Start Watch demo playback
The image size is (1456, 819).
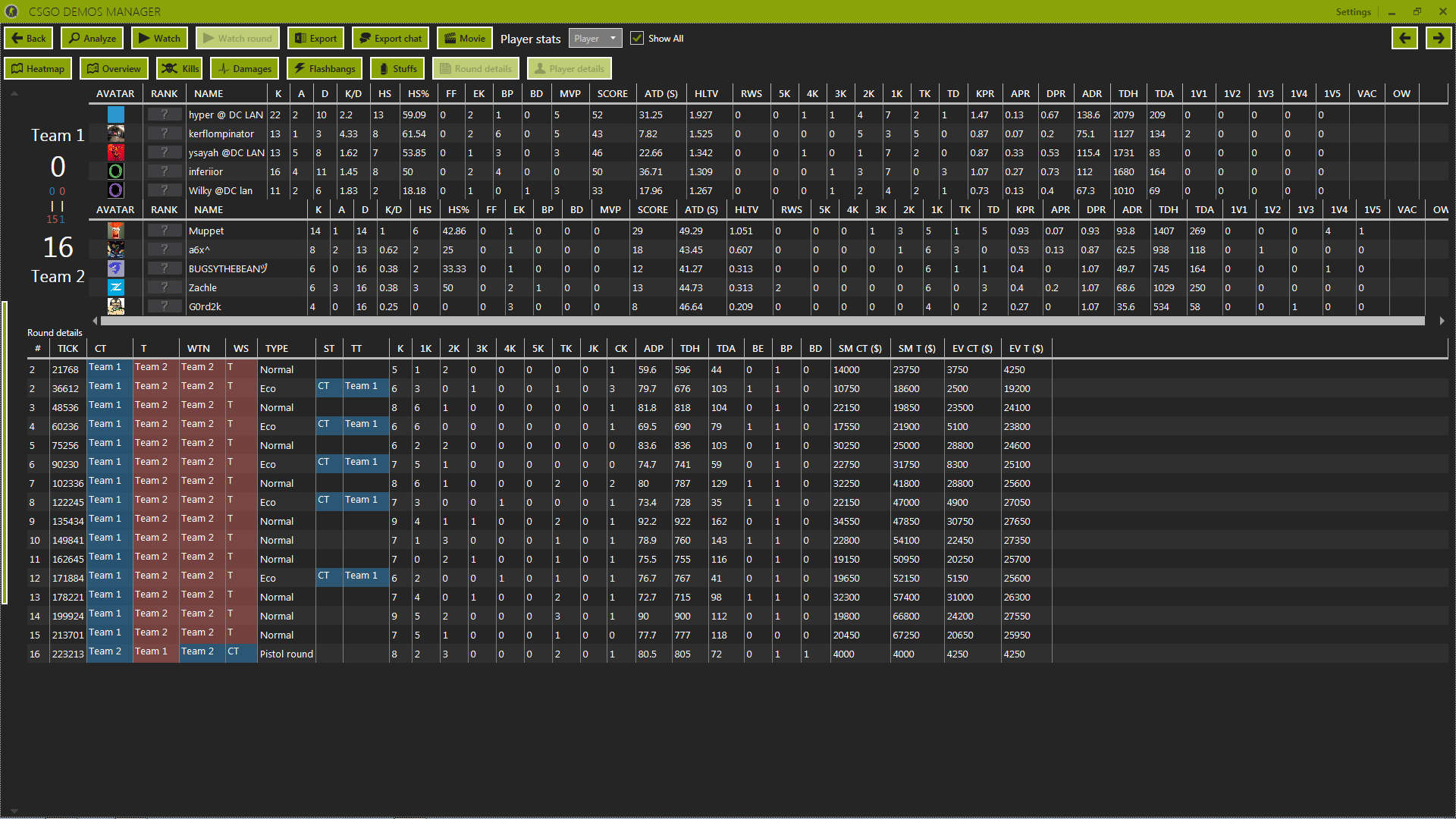(x=159, y=38)
